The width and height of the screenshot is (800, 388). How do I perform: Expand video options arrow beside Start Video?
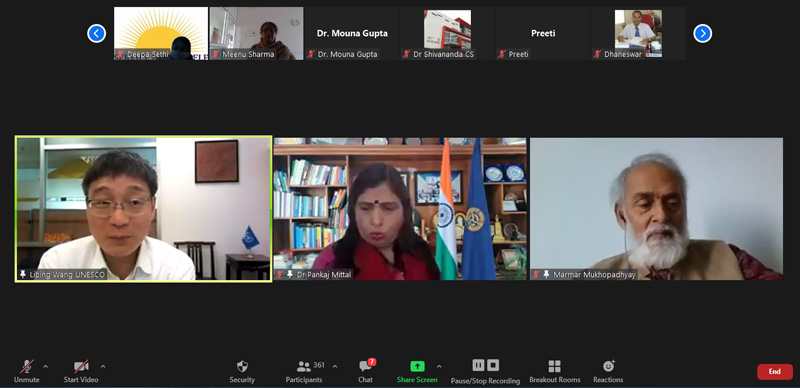click(x=103, y=366)
